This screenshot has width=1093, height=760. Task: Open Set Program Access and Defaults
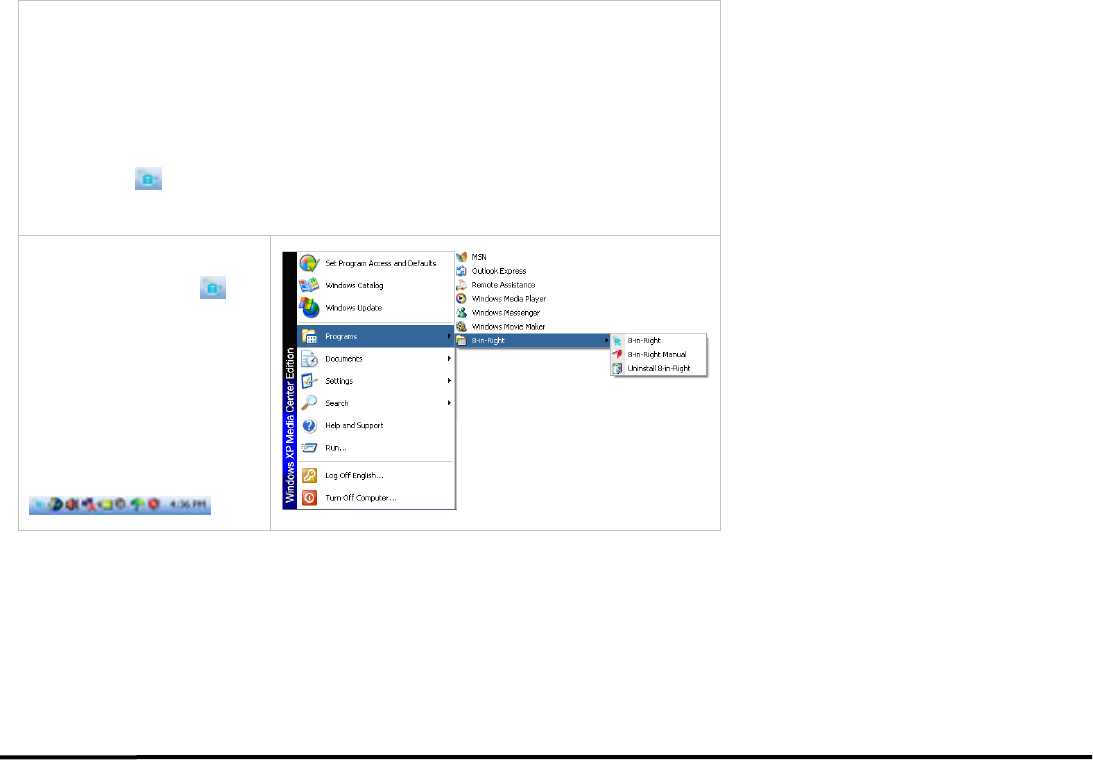(376, 264)
